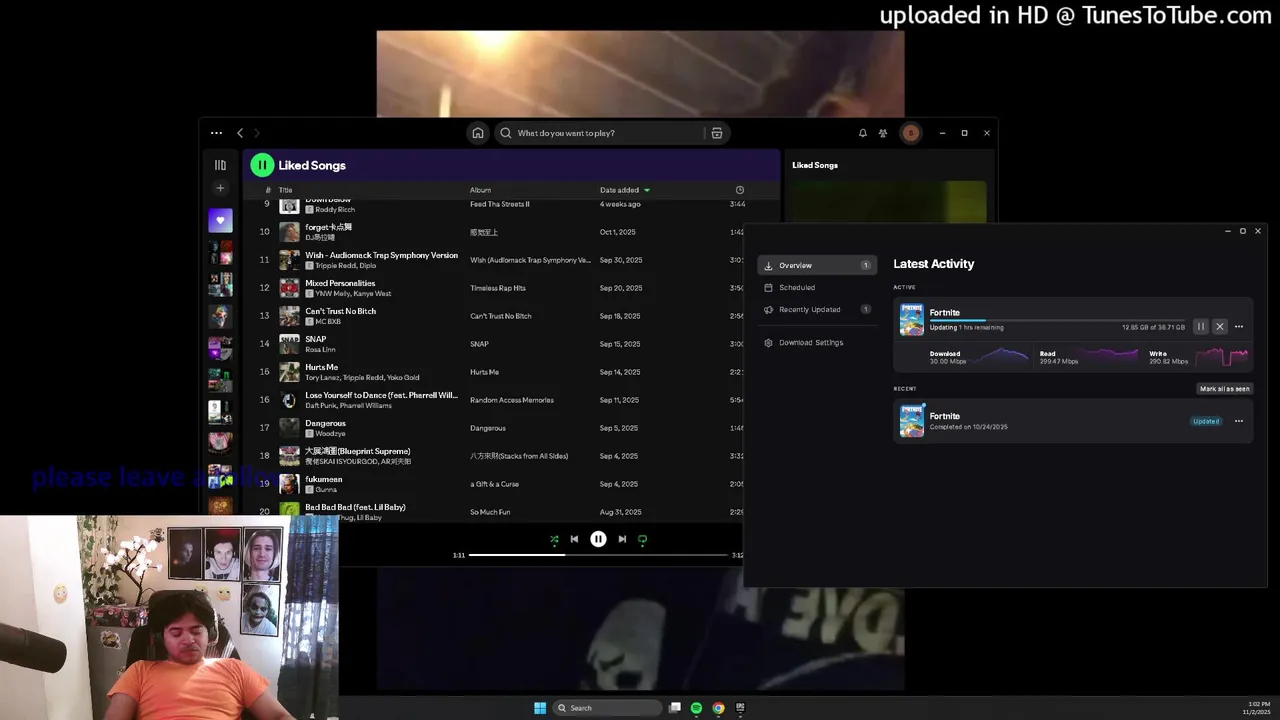Pause playback in bottom player bar

pyautogui.click(x=598, y=539)
